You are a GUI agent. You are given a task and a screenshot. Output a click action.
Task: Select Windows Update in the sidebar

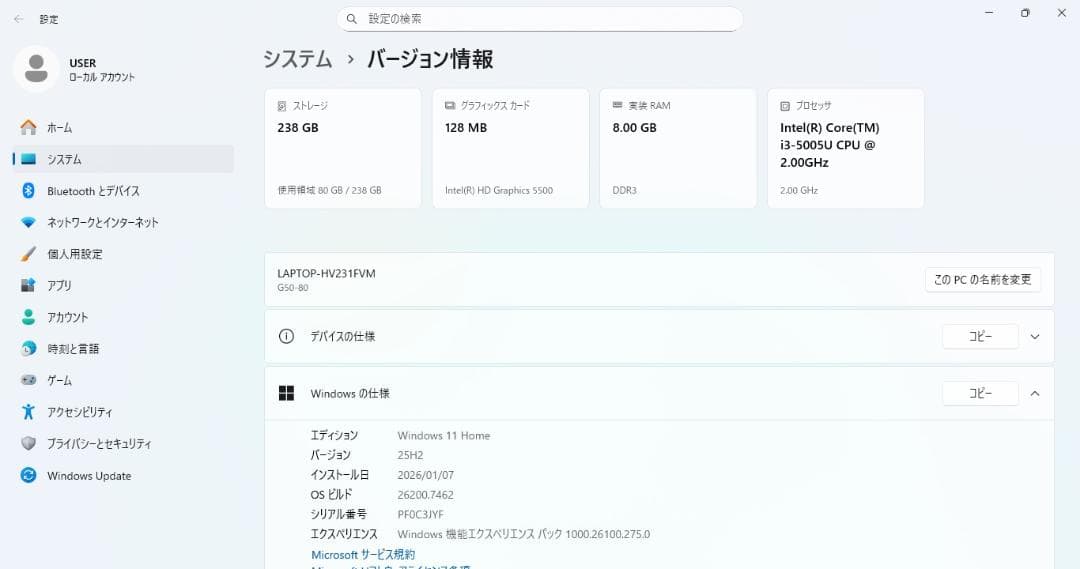pos(123,475)
